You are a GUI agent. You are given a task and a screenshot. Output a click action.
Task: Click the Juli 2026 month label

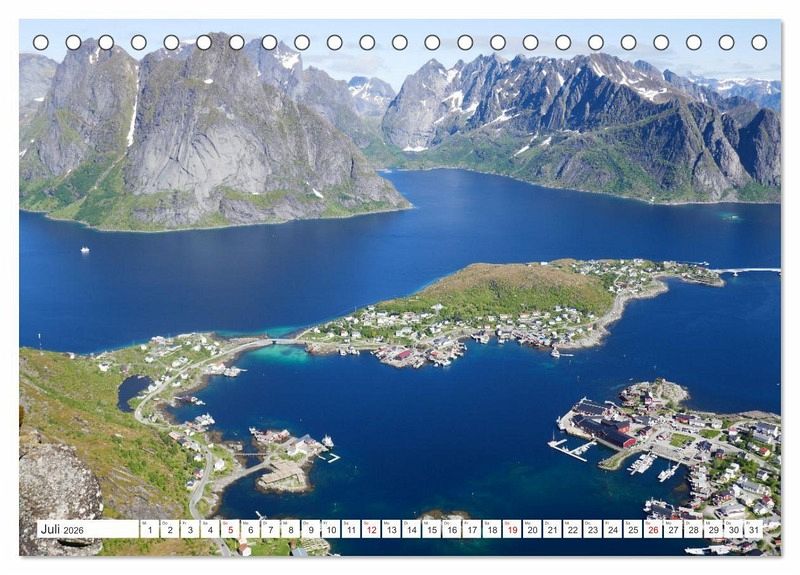pos(62,529)
